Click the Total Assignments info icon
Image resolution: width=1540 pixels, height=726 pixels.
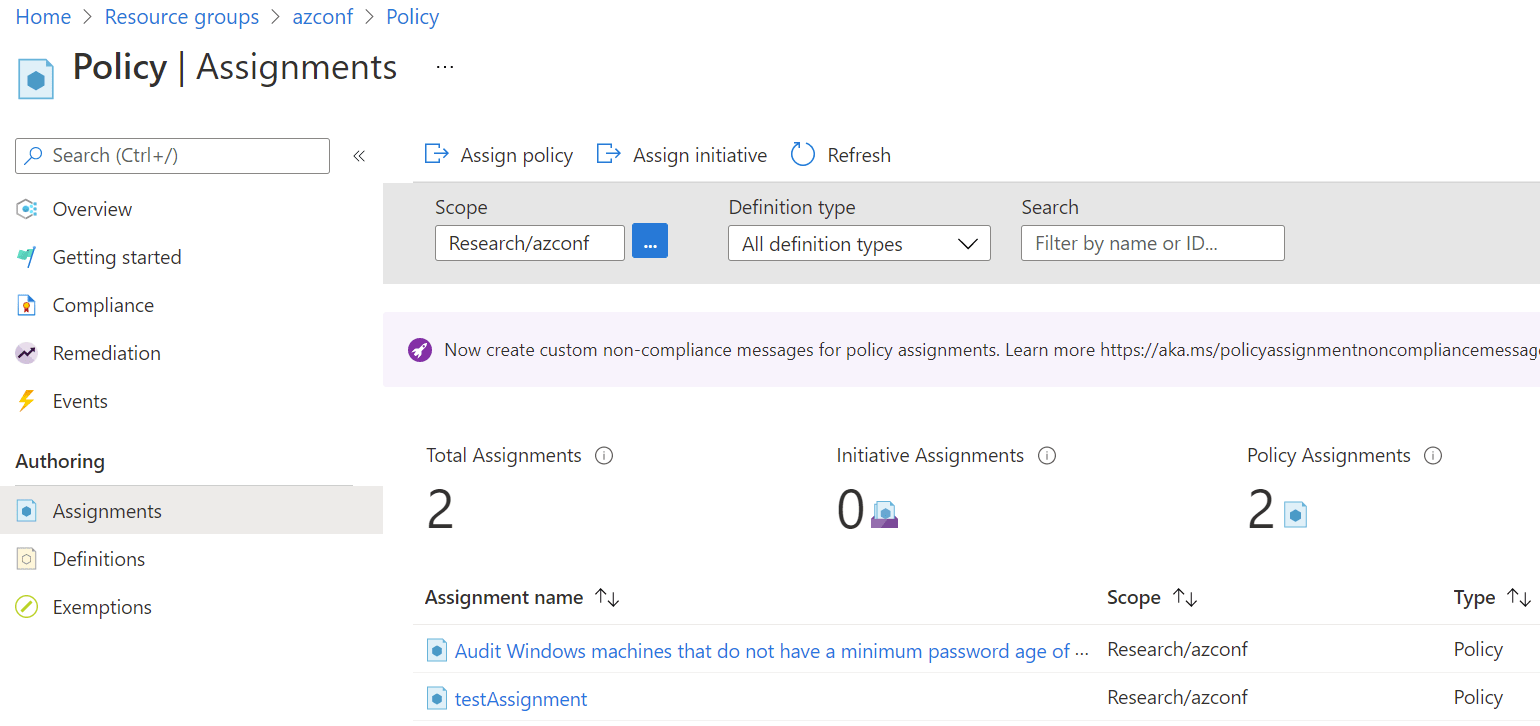604,455
